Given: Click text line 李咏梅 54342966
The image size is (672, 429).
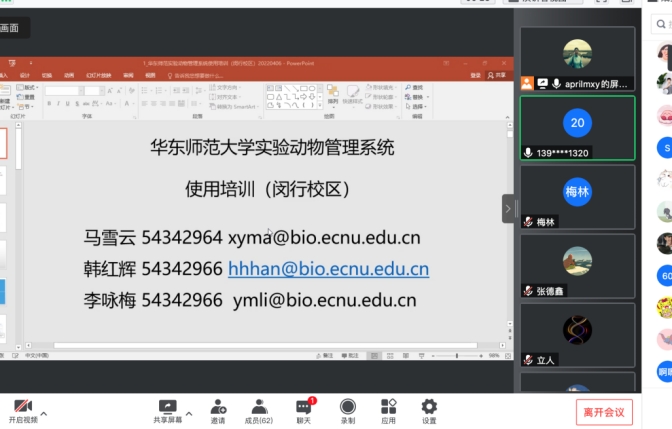Looking at the screenshot, I should [153, 300].
